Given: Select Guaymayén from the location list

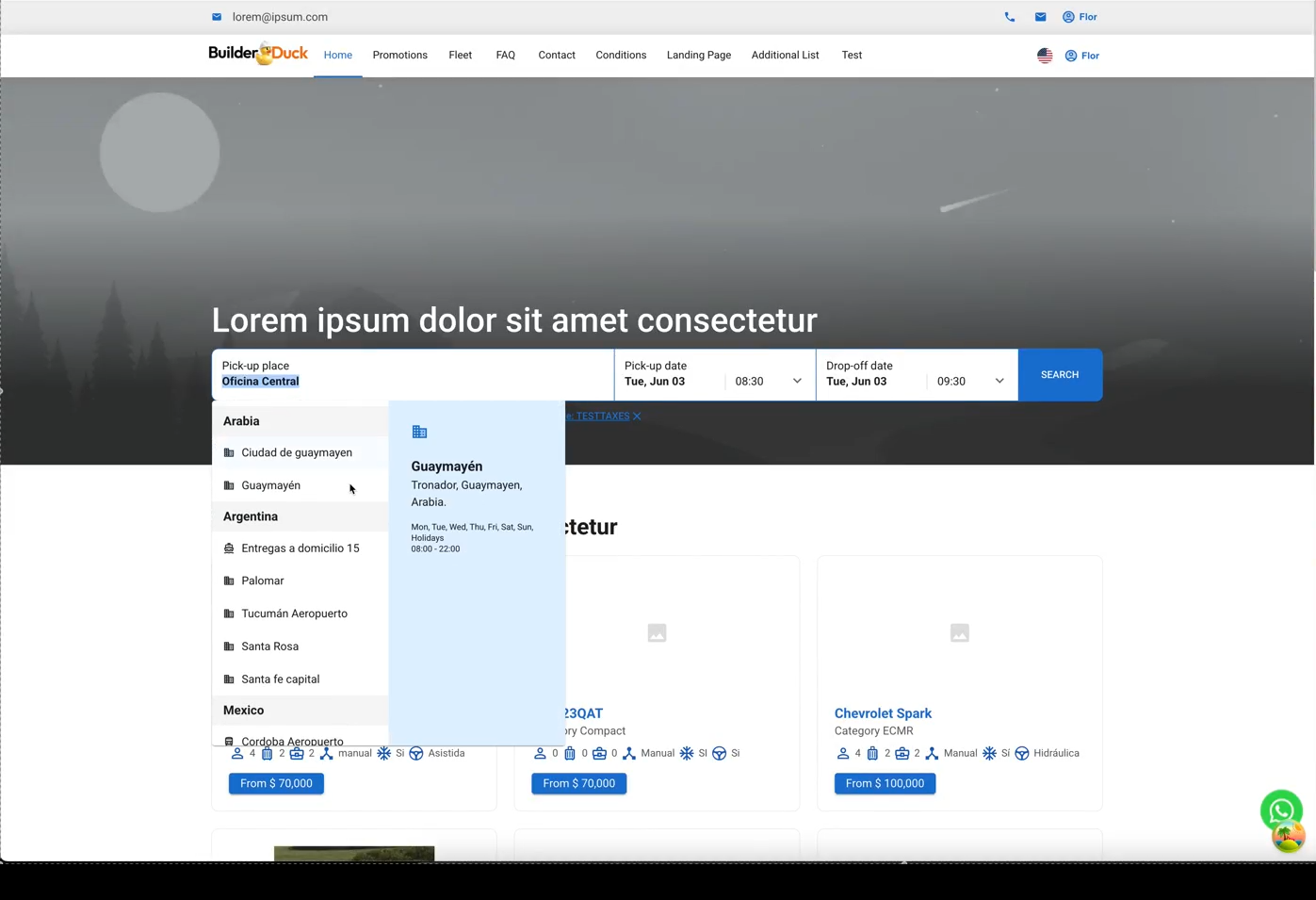Looking at the screenshot, I should coord(271,486).
